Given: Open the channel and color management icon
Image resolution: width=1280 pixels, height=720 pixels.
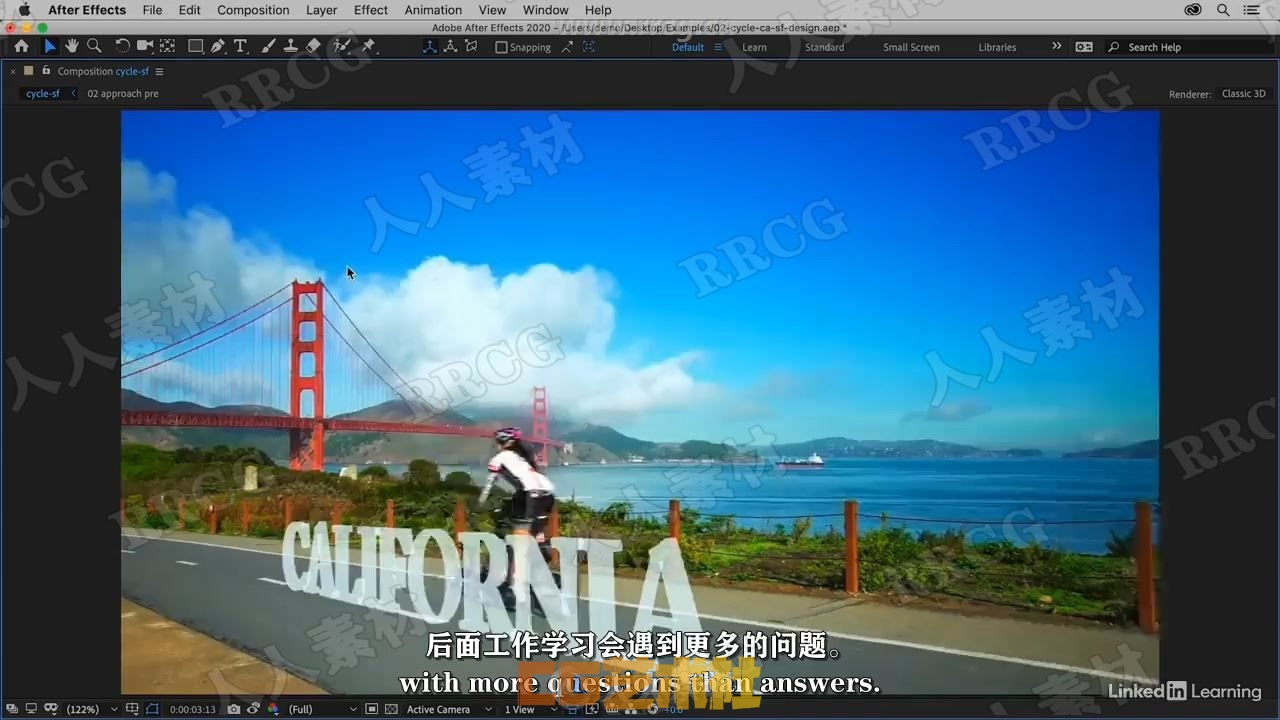Looking at the screenshot, I should (x=273, y=709).
